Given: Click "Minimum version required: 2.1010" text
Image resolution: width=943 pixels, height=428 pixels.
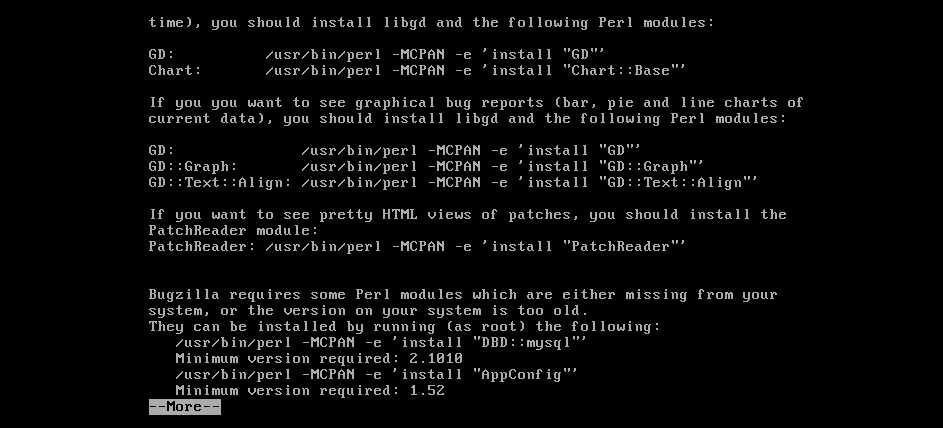Looking at the screenshot, I should (x=318, y=359).
